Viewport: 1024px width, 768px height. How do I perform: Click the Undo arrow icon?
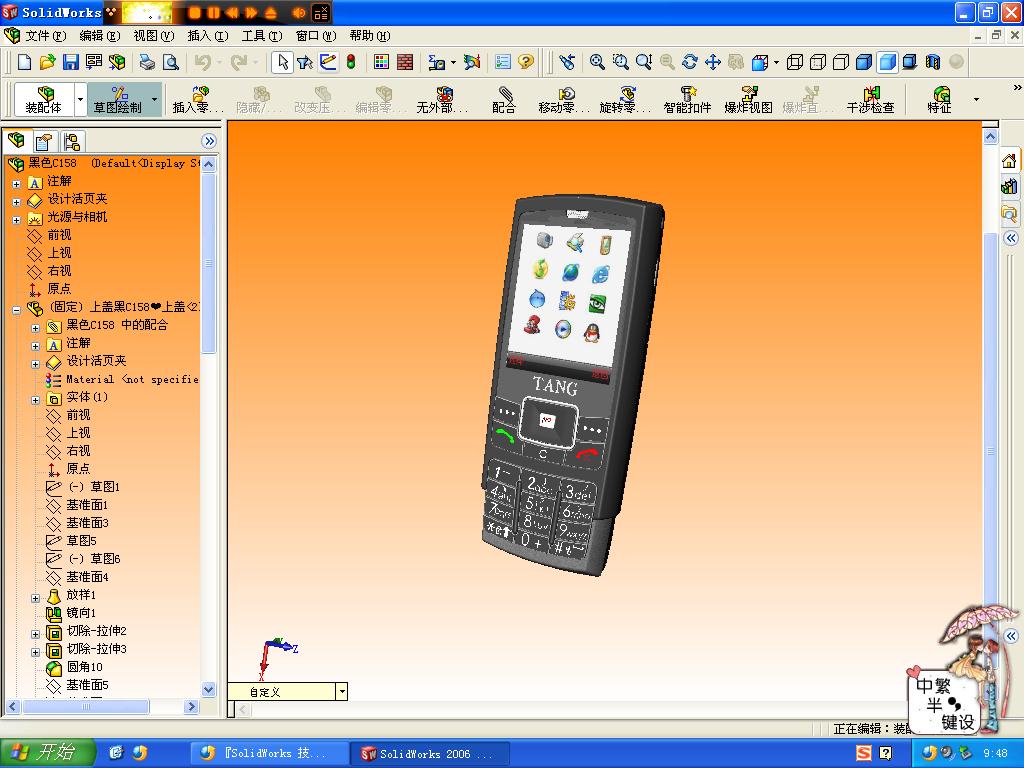[x=202, y=62]
